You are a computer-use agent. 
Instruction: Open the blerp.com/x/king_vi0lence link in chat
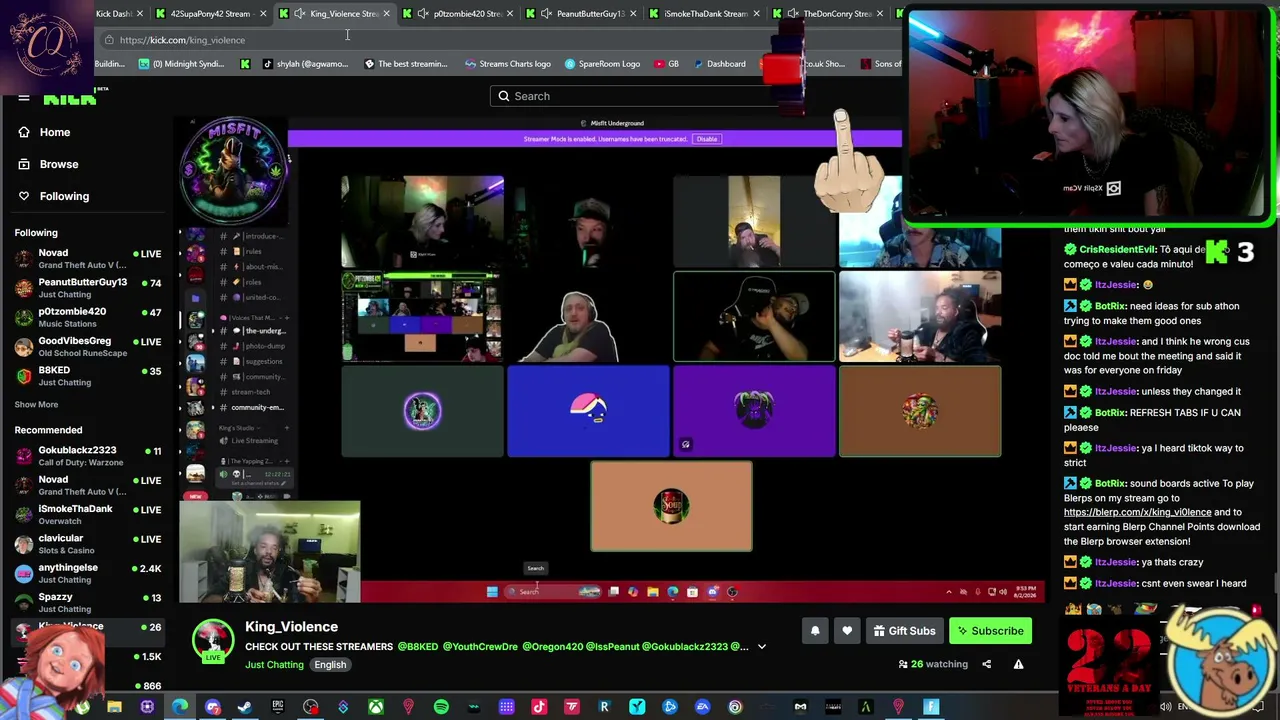point(1137,512)
